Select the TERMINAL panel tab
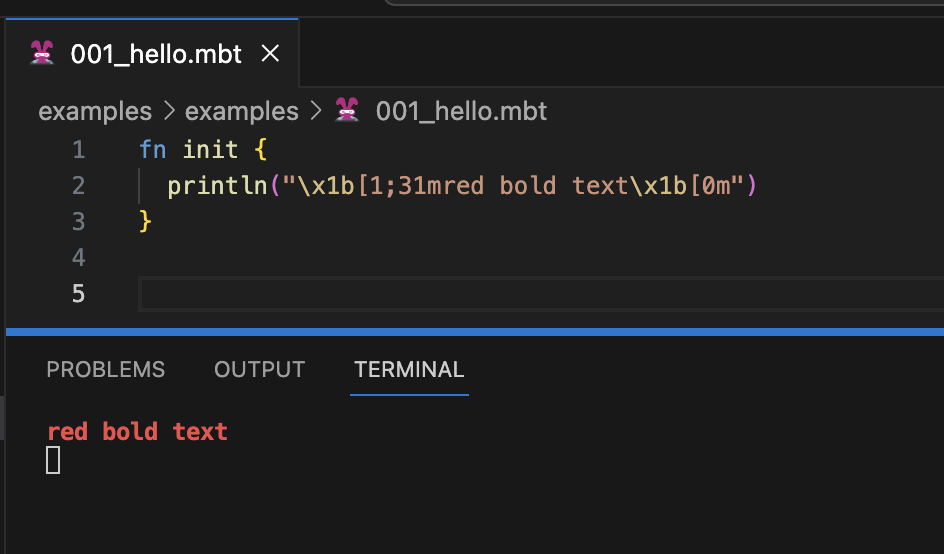Viewport: 944px width, 554px height. tap(409, 370)
